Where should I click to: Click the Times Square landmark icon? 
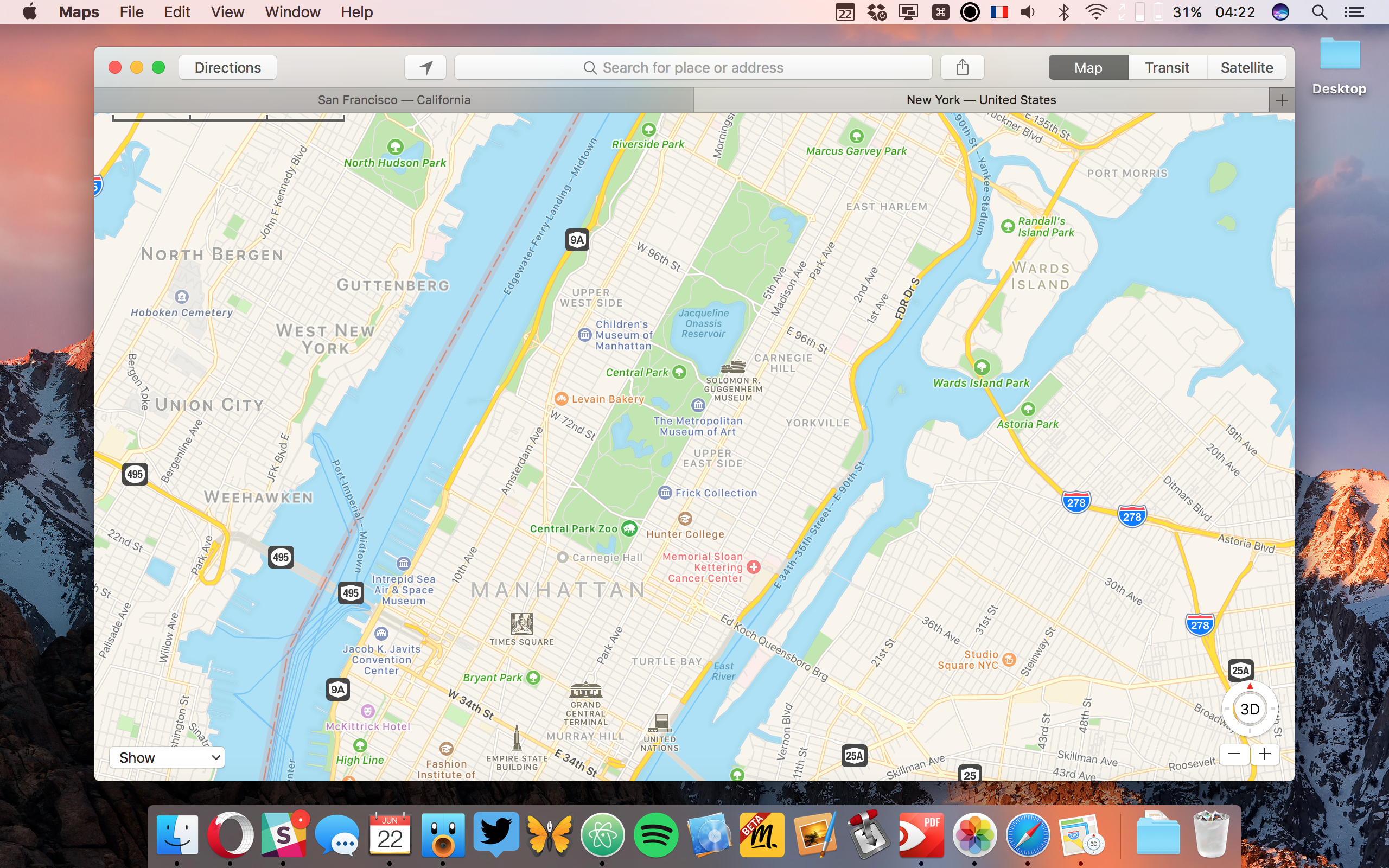click(521, 623)
